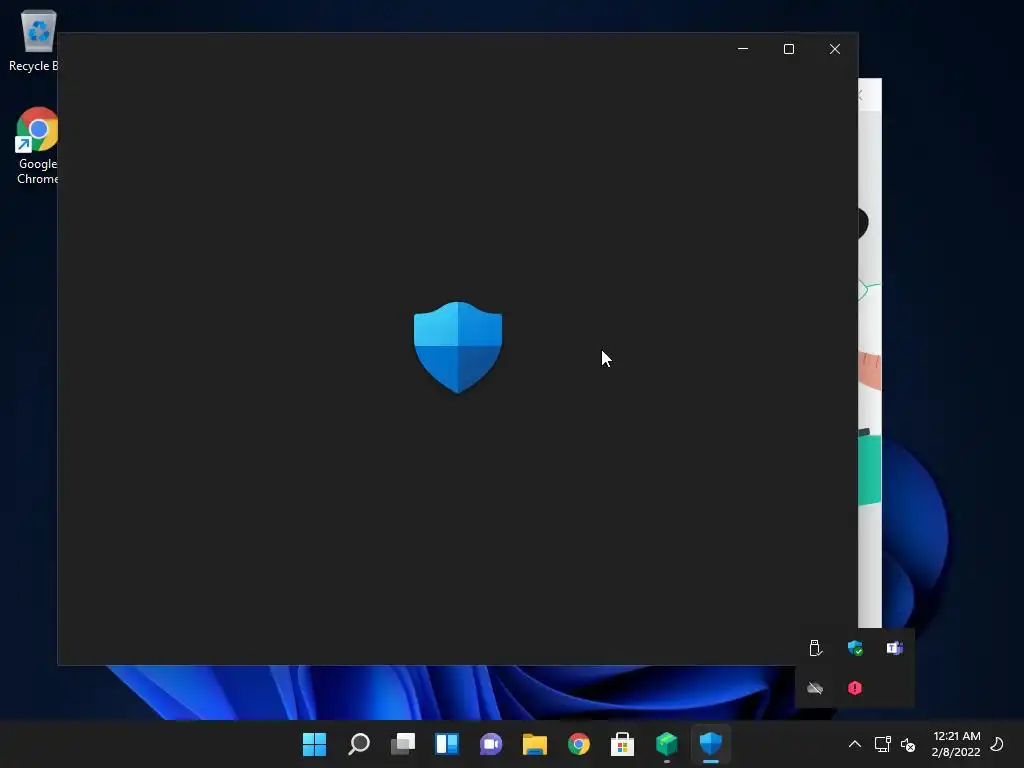Select the Recycle Bin desktop icon
The width and height of the screenshot is (1024, 768).
[33, 41]
